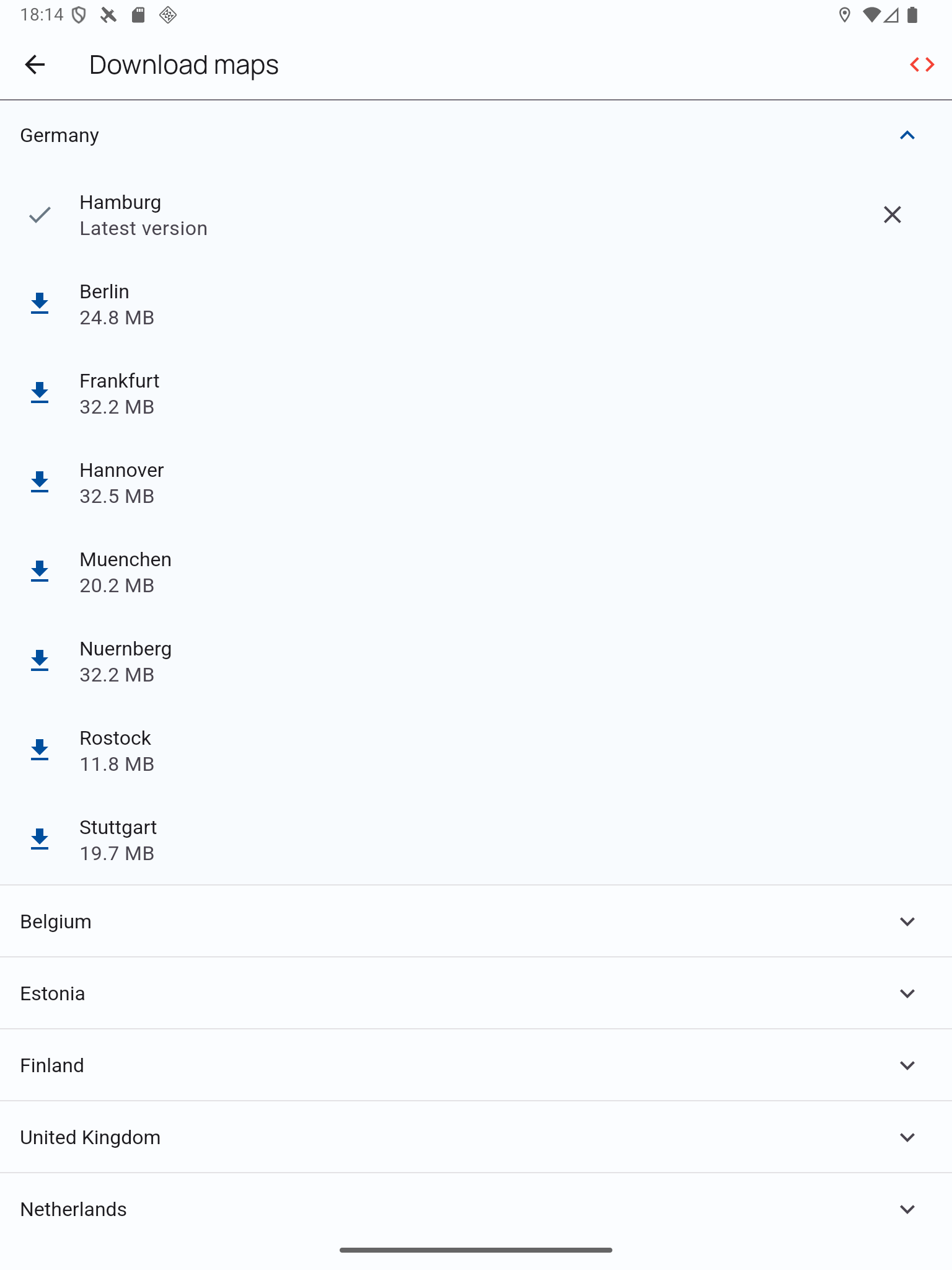Image resolution: width=952 pixels, height=1270 pixels.
Task: Expand the Estonia map list
Action: pos(907,993)
